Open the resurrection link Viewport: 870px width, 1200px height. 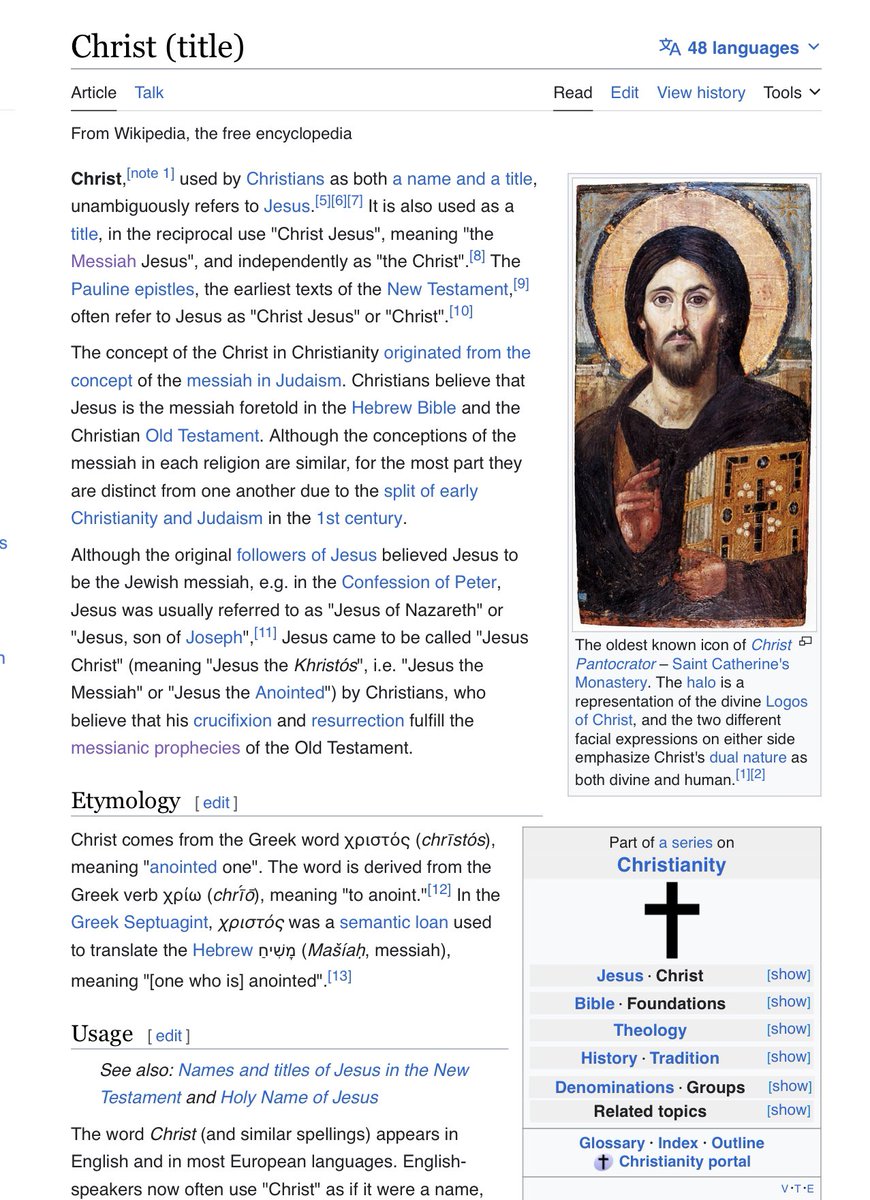[x=357, y=720]
